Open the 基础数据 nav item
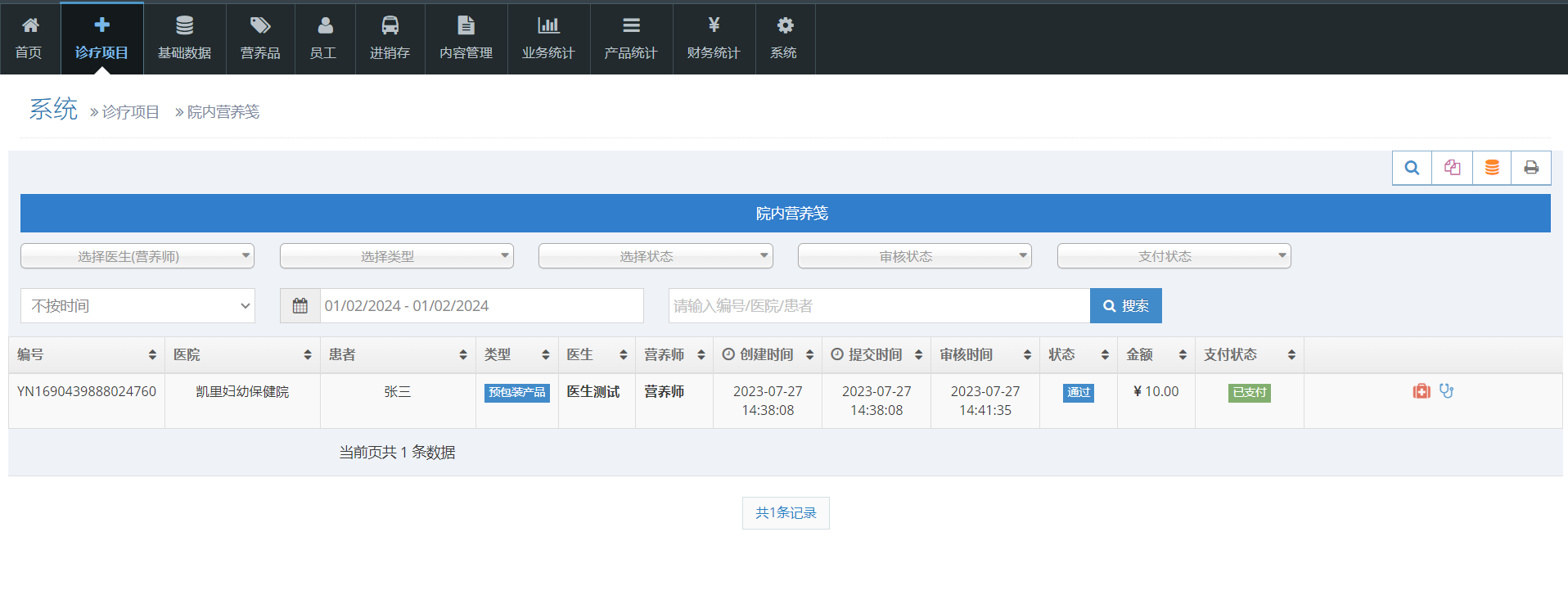The image size is (1568, 595). click(184, 38)
